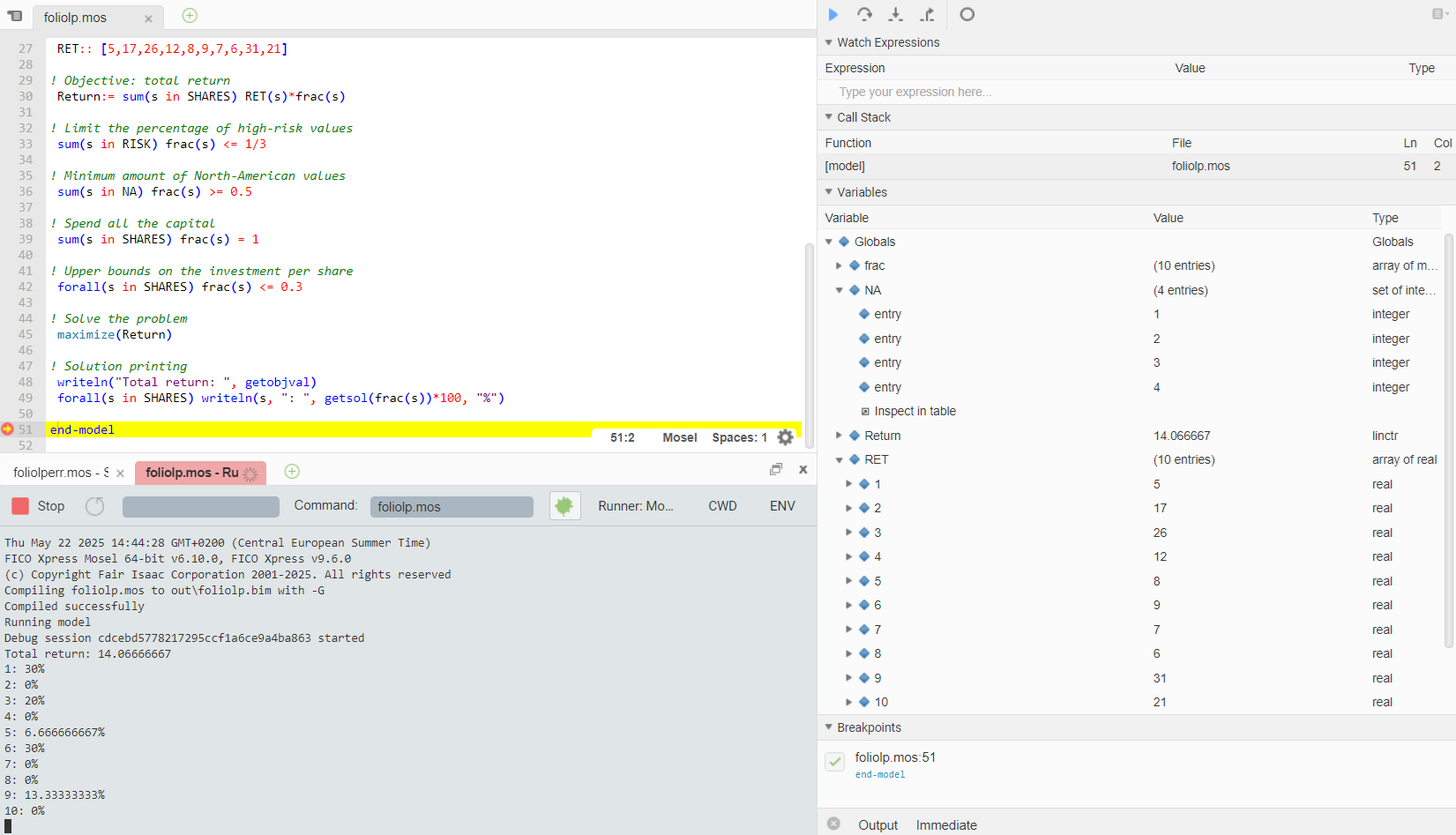Viewport: 1456px width, 835px height.
Task: Click the Step Out debugger icon
Action: pyautogui.click(x=926, y=14)
